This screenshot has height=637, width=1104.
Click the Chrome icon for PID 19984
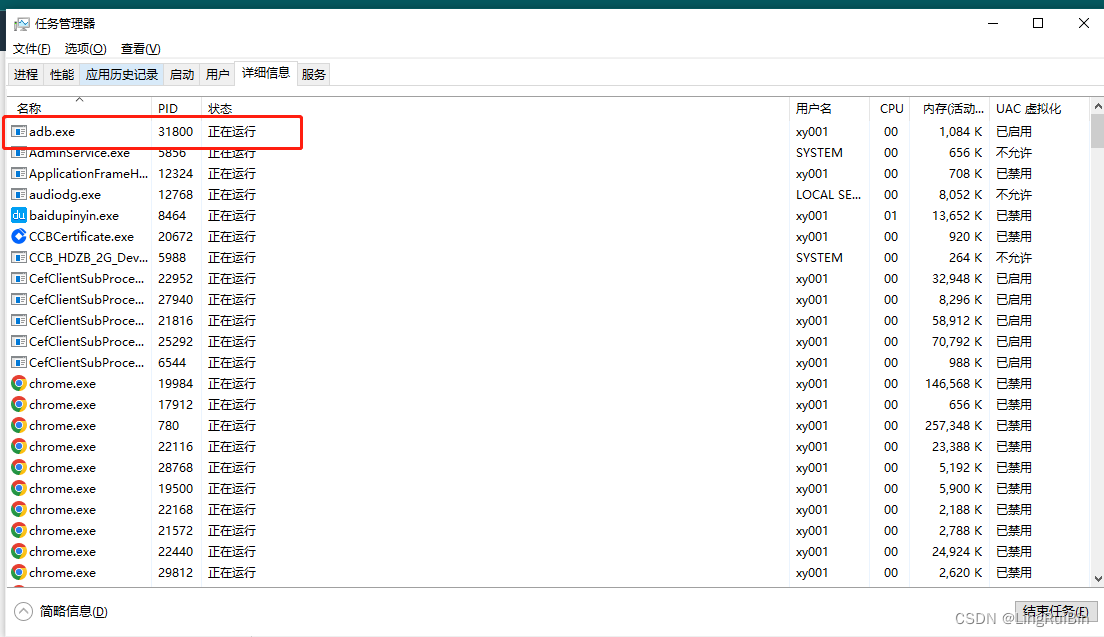pos(19,384)
